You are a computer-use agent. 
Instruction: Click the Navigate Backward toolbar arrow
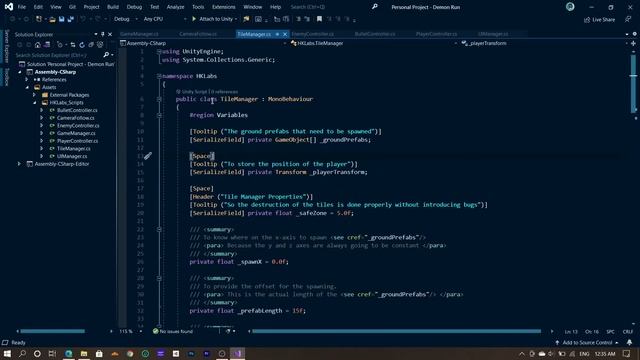pos(12,19)
